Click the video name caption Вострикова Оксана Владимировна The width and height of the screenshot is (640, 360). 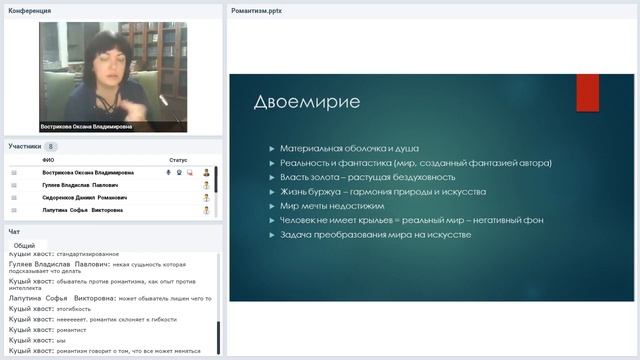[x=86, y=127]
